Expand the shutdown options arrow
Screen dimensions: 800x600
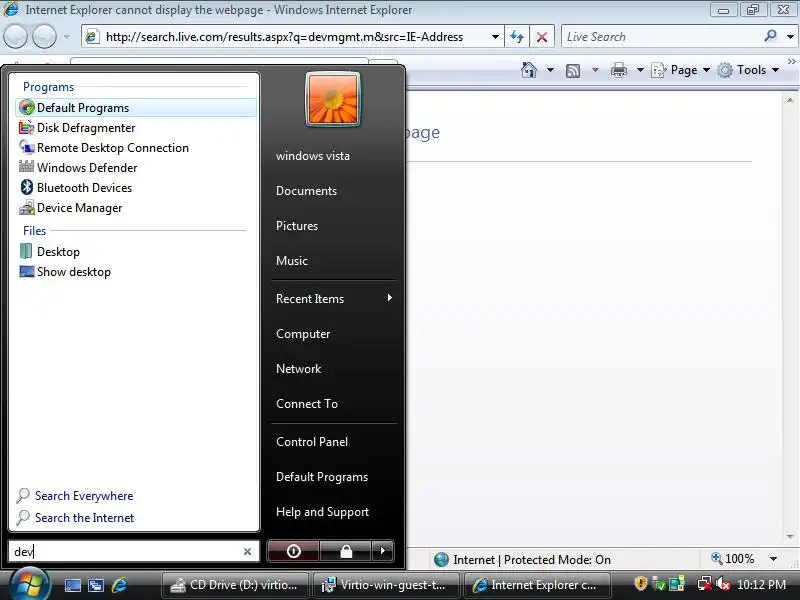pyautogui.click(x=383, y=551)
